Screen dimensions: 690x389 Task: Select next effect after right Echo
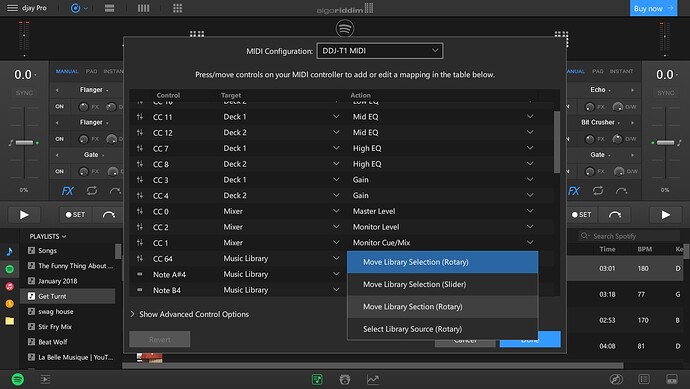pyautogui.click(x=632, y=90)
